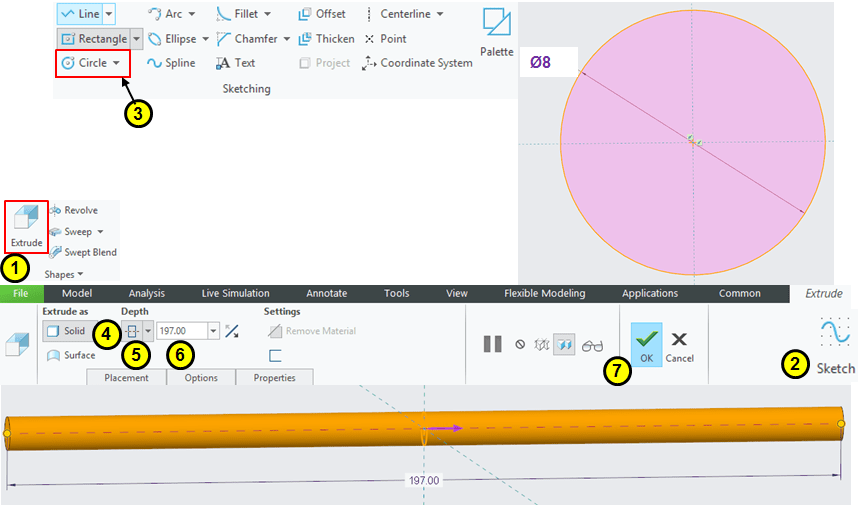The height and width of the screenshot is (505, 858).
Task: Open the Palette icon
Action: [x=496, y=23]
